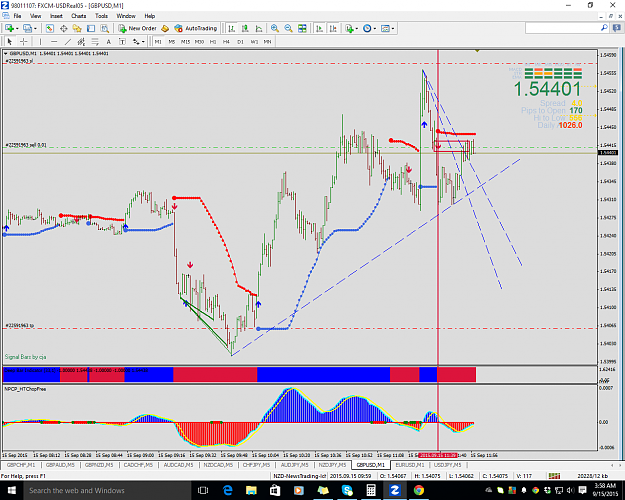The image size is (625, 500).
Task: Draw Fibonacci retracement
Action: pos(95,41)
